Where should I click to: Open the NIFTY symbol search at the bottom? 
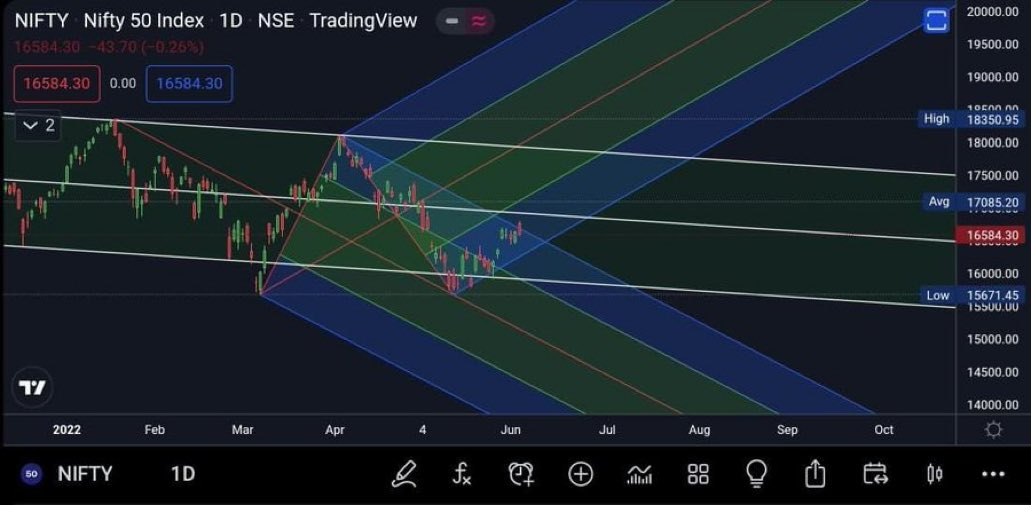coord(85,473)
